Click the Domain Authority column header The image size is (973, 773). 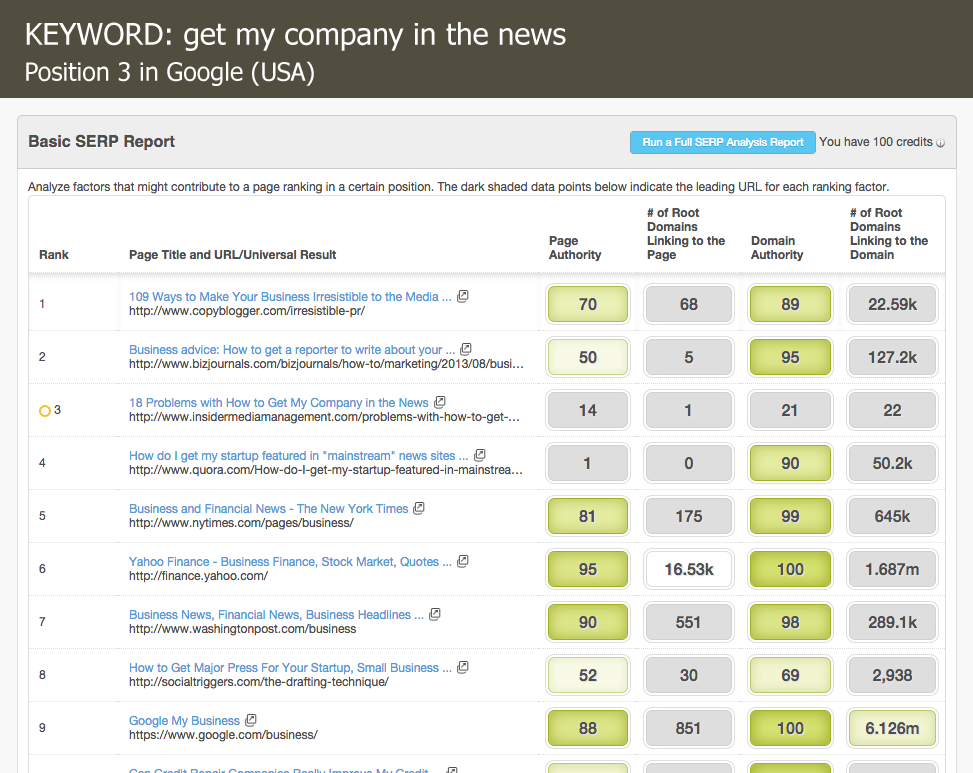777,248
